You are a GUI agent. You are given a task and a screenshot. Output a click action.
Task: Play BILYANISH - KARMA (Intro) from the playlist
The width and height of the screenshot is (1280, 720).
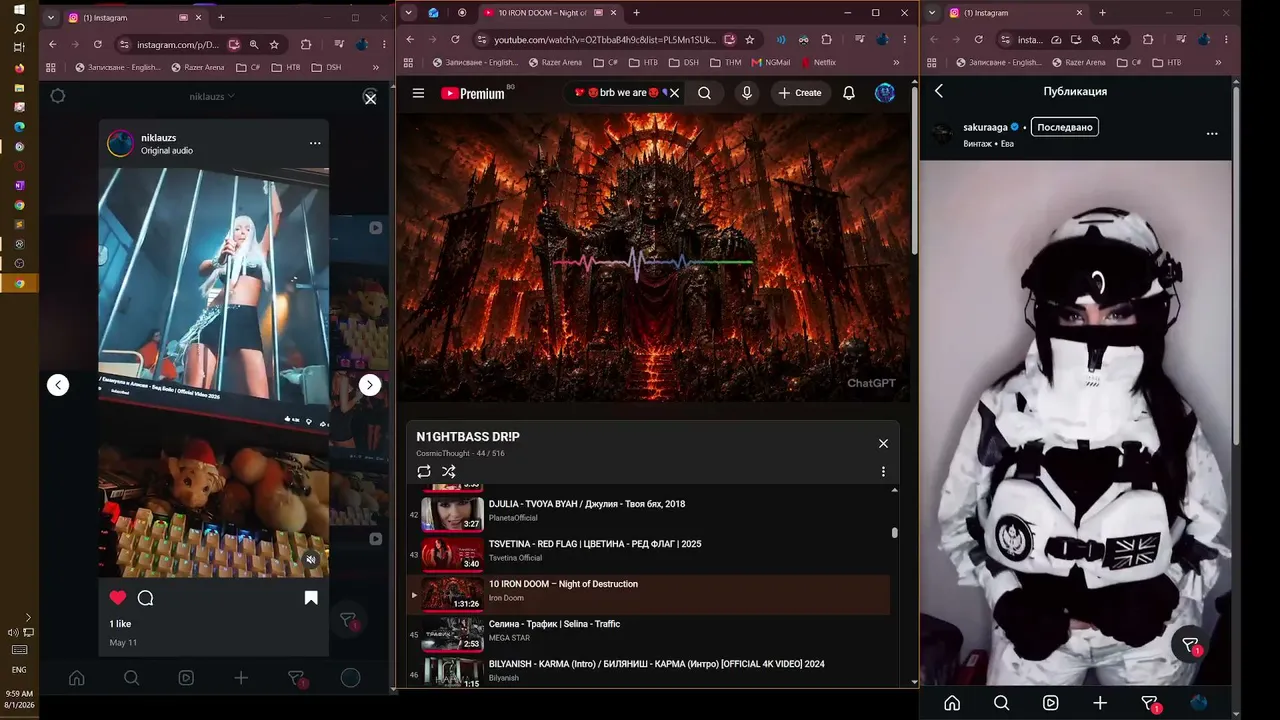(x=648, y=671)
